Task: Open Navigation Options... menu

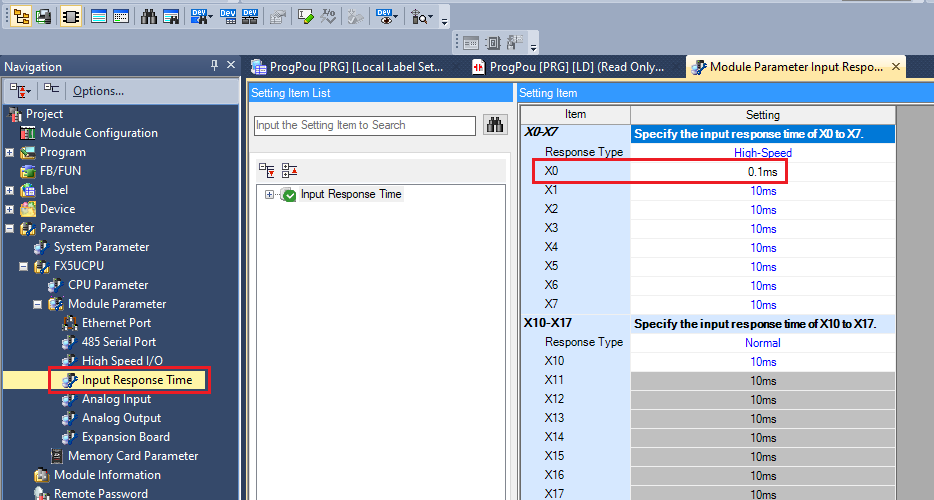Action: pos(98,91)
